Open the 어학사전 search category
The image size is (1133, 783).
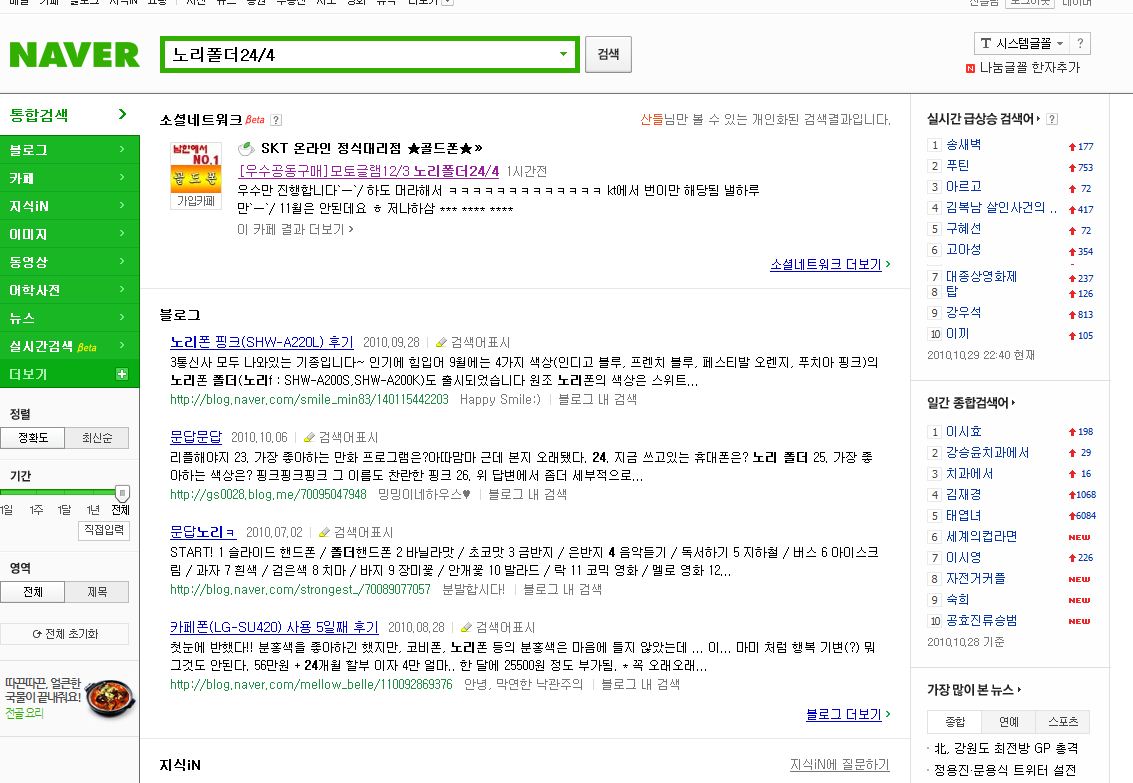69,290
